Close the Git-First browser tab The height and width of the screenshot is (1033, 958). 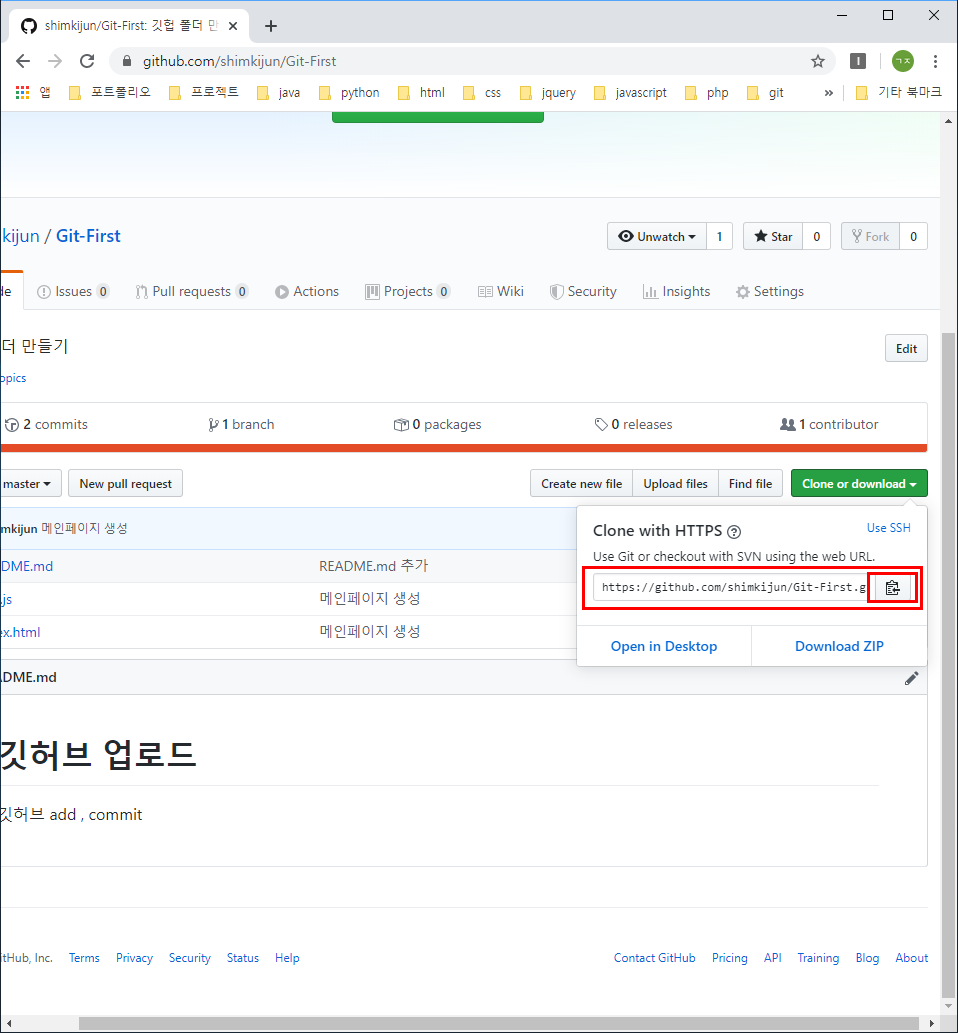pos(233,26)
